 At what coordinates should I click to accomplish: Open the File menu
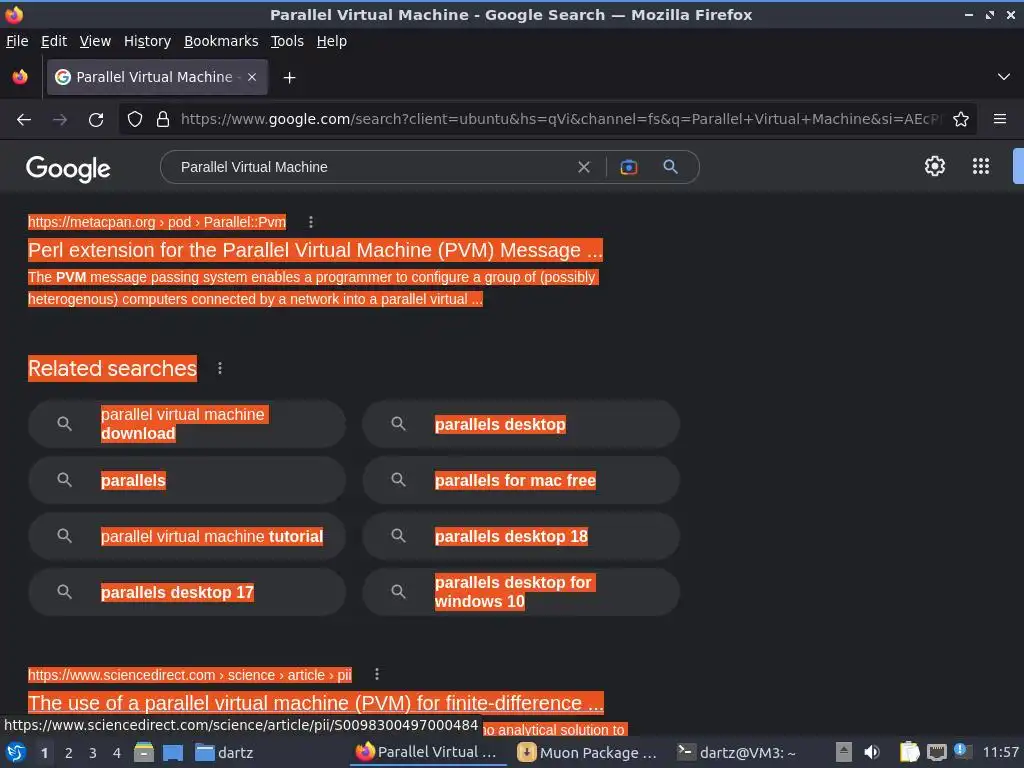[17, 41]
